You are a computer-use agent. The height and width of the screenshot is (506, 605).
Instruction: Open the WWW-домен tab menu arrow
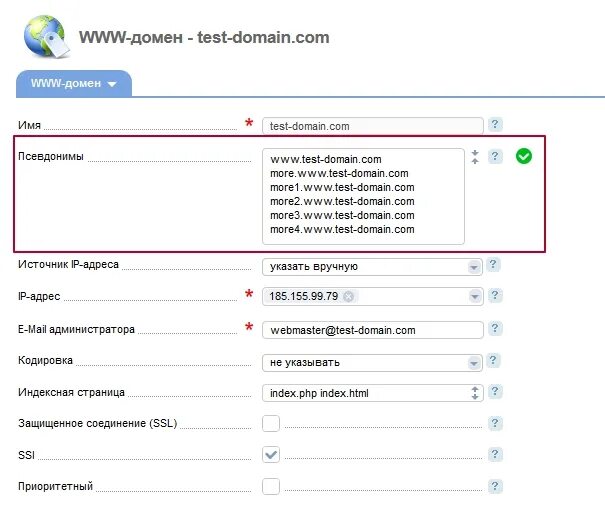click(112, 84)
